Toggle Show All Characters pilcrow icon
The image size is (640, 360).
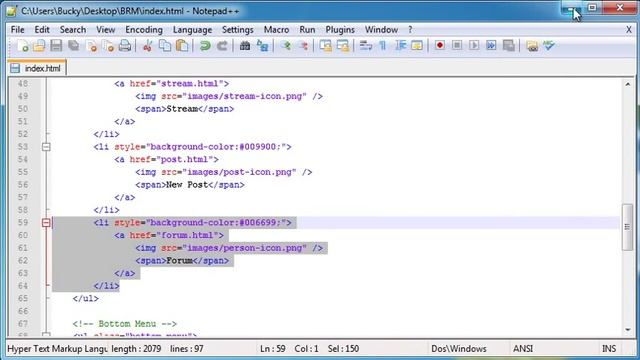pos(382,46)
